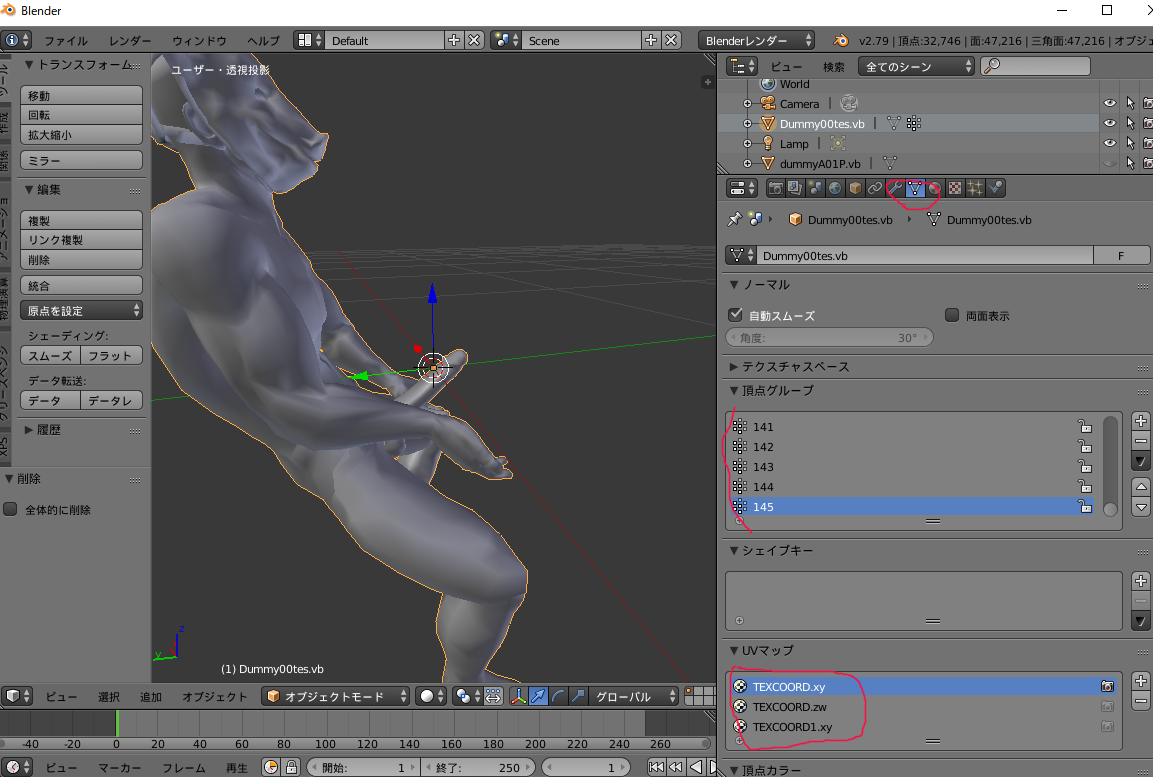Open the レンダー menu
Viewport: 1153px width, 777px height.
tap(130, 40)
